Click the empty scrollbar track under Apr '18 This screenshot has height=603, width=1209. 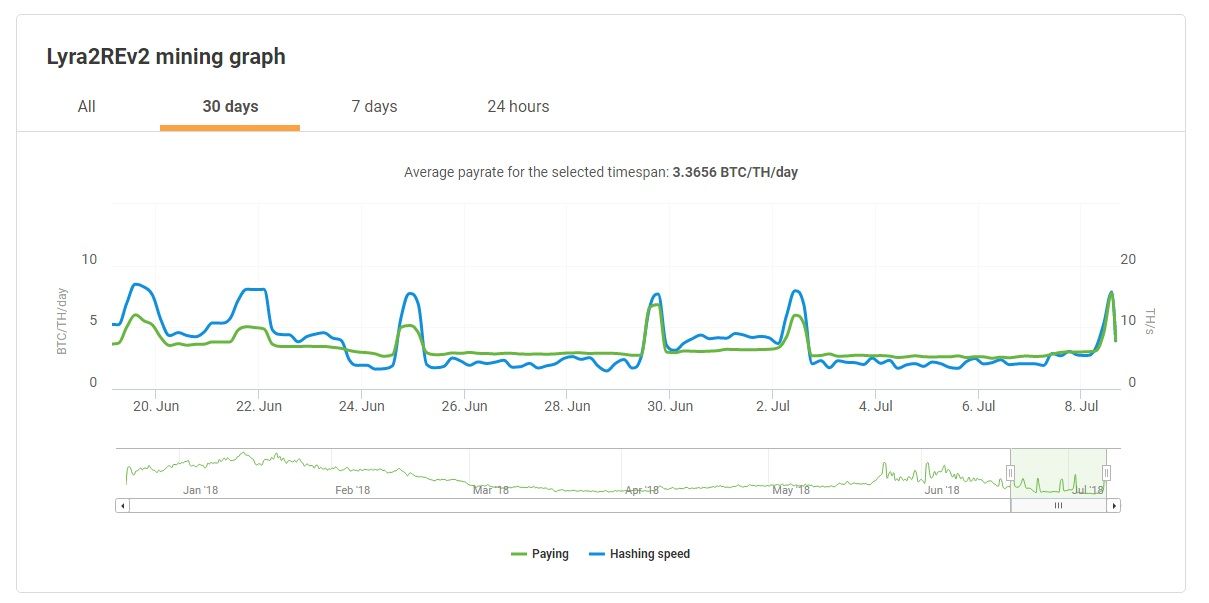640,506
